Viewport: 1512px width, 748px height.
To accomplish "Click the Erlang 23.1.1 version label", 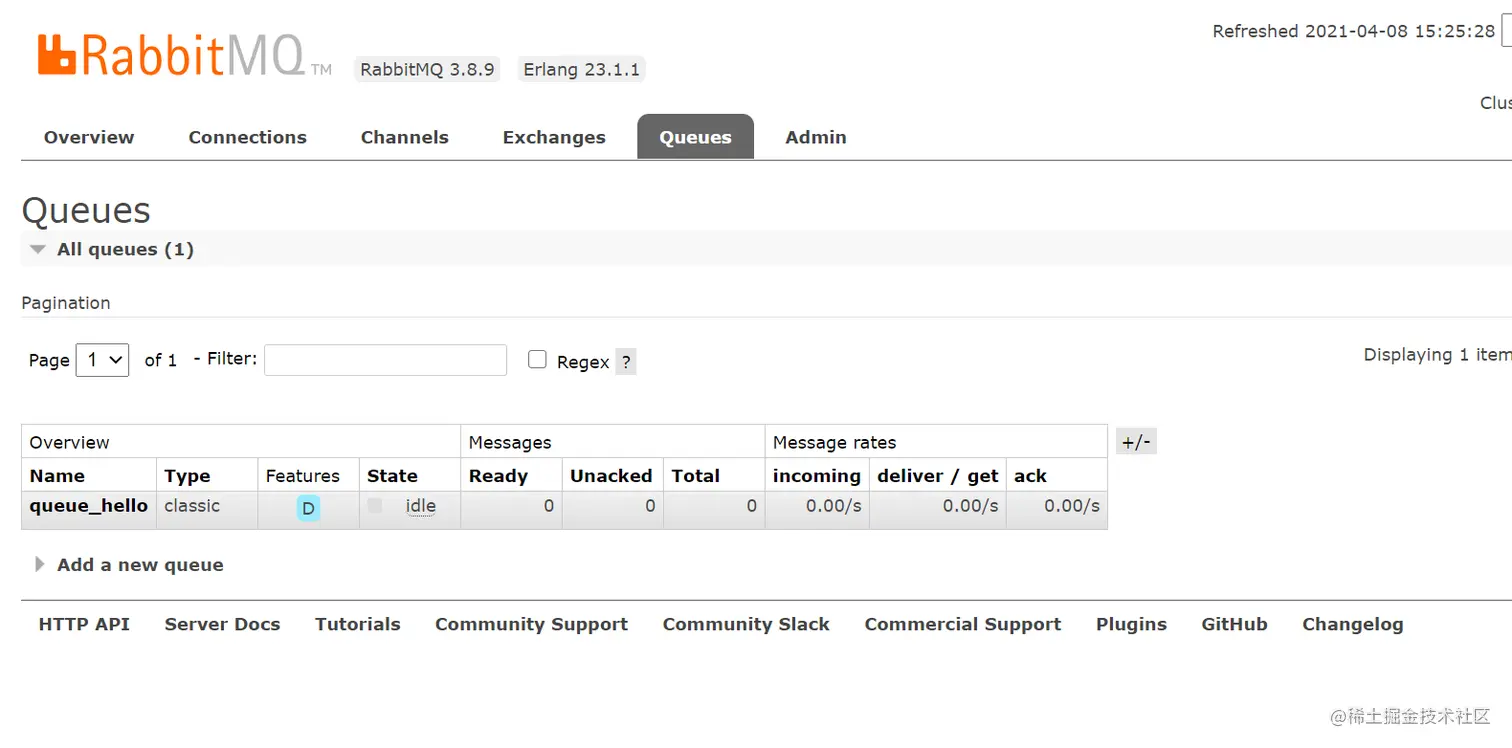I will point(581,70).
